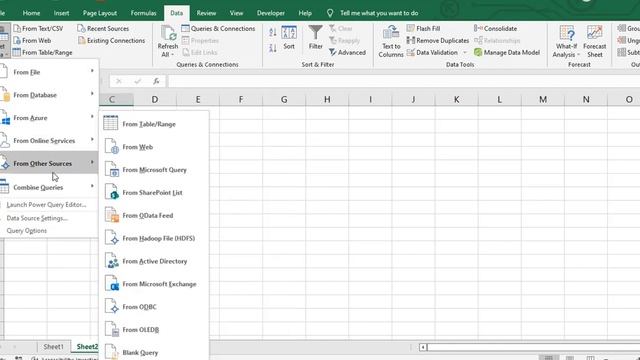Expand From Online Services submenu arrow
The width and height of the screenshot is (640, 360).
tap(92, 140)
